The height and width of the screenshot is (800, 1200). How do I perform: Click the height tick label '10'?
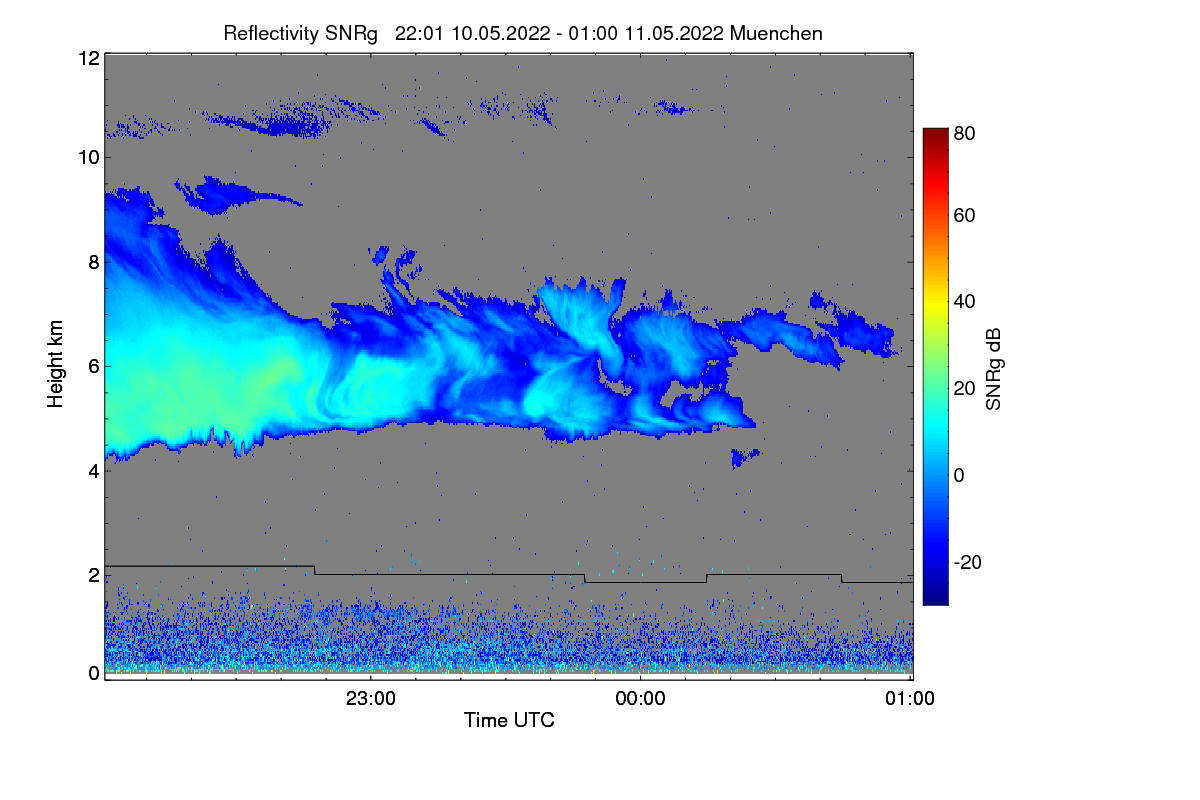tap(88, 157)
